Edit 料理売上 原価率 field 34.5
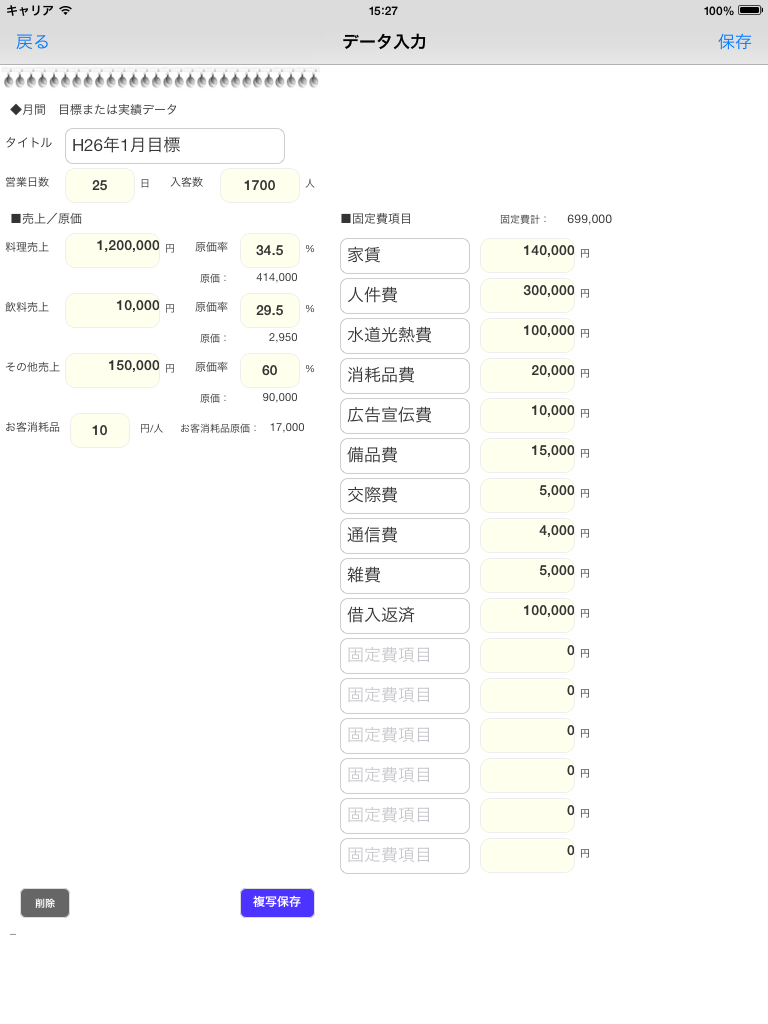This screenshot has width=768, height=1024. coord(270,250)
